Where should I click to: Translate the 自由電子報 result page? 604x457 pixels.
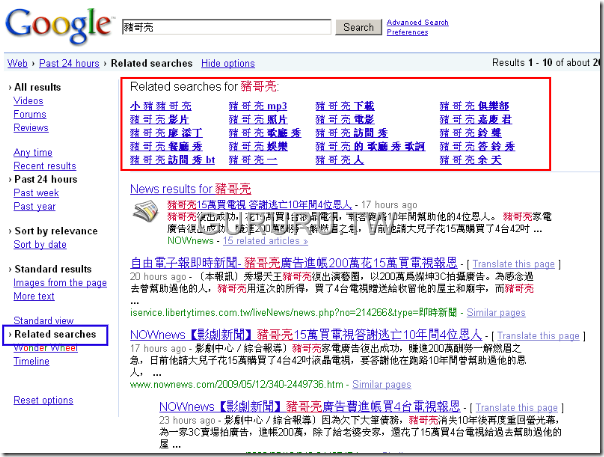513,264
